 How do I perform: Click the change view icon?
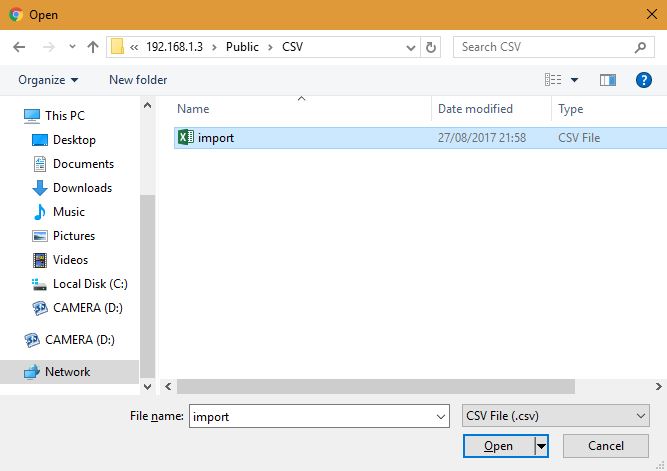(x=553, y=80)
